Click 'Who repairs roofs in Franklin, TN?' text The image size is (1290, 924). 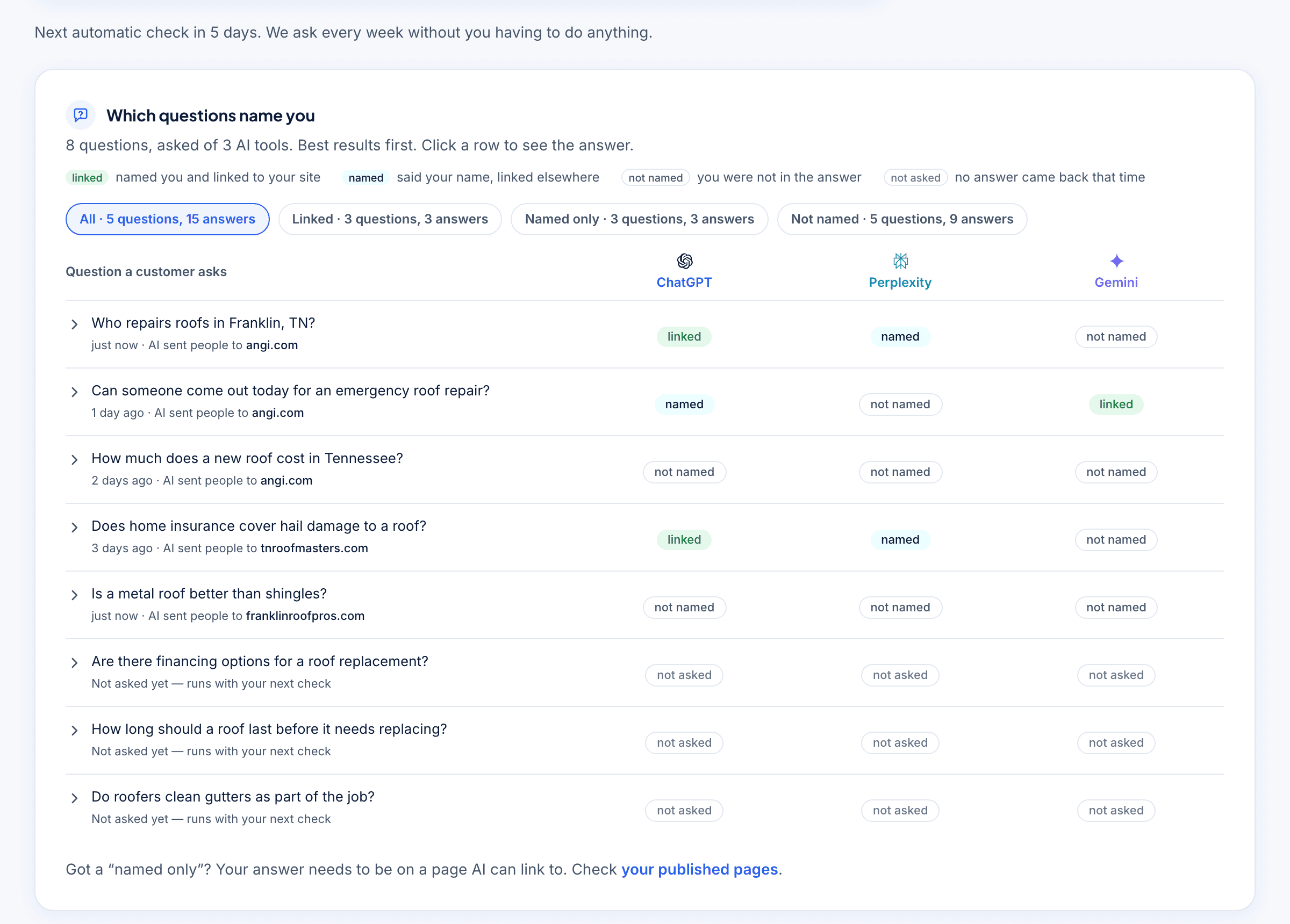[203, 323]
